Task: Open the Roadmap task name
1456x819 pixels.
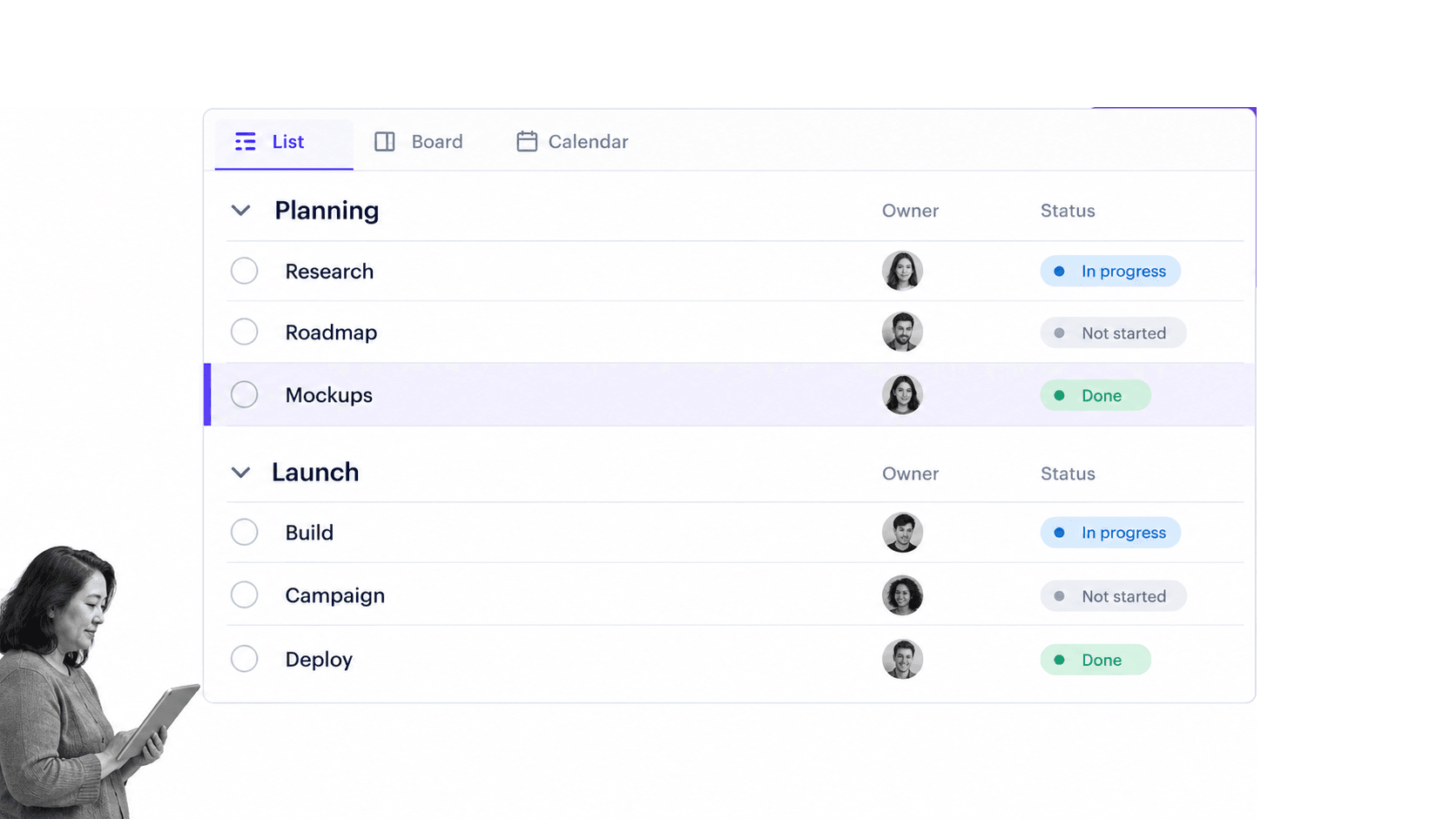Action: [x=331, y=332]
